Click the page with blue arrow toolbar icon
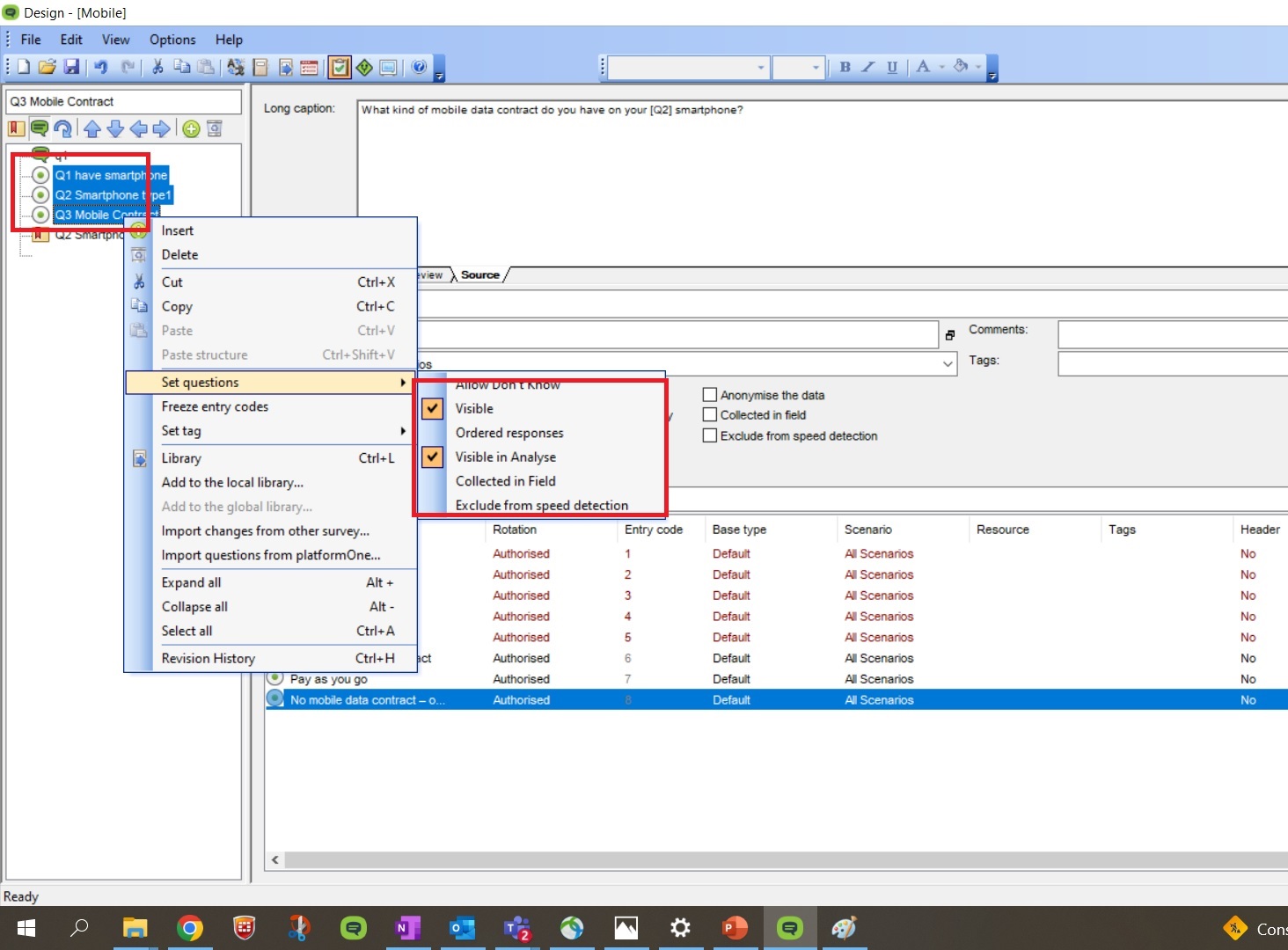This screenshot has height=950, width=1288. click(286, 67)
